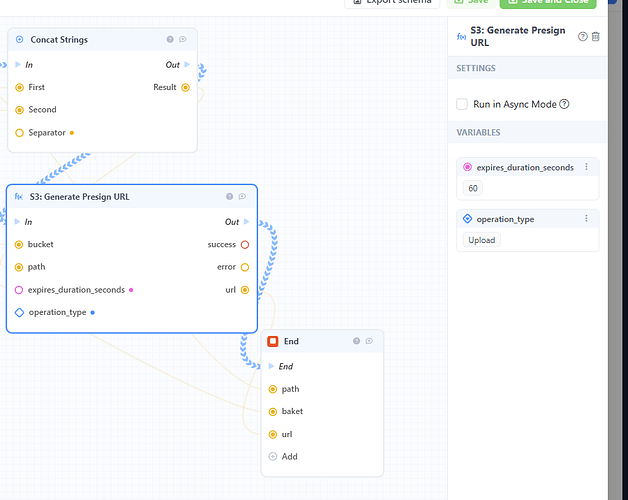Image resolution: width=628 pixels, height=500 pixels.
Task: Open help on S3: Generate Presign URL node
Action: [229, 196]
